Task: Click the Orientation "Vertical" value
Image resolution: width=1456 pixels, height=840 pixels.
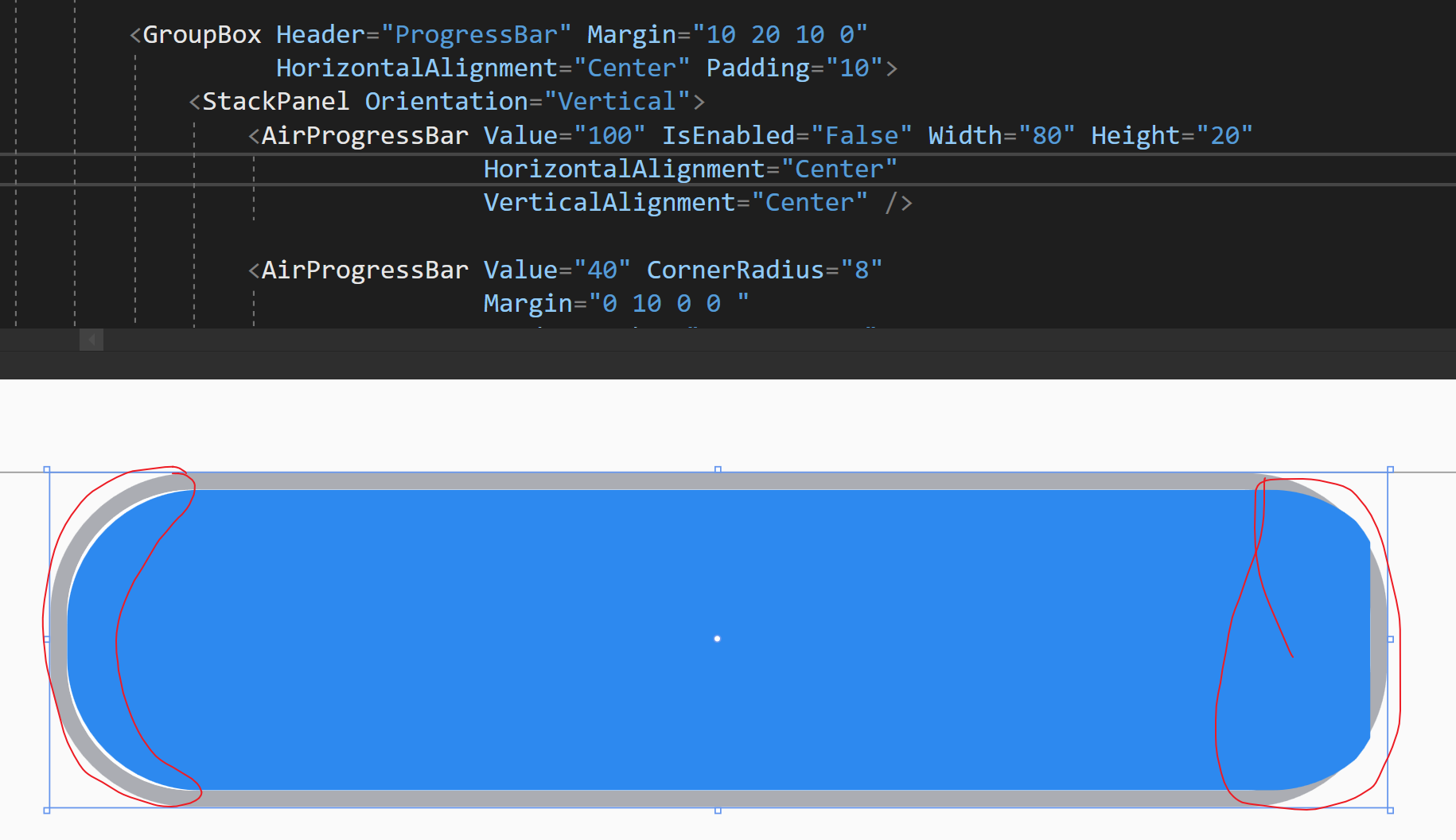Action: [617, 101]
